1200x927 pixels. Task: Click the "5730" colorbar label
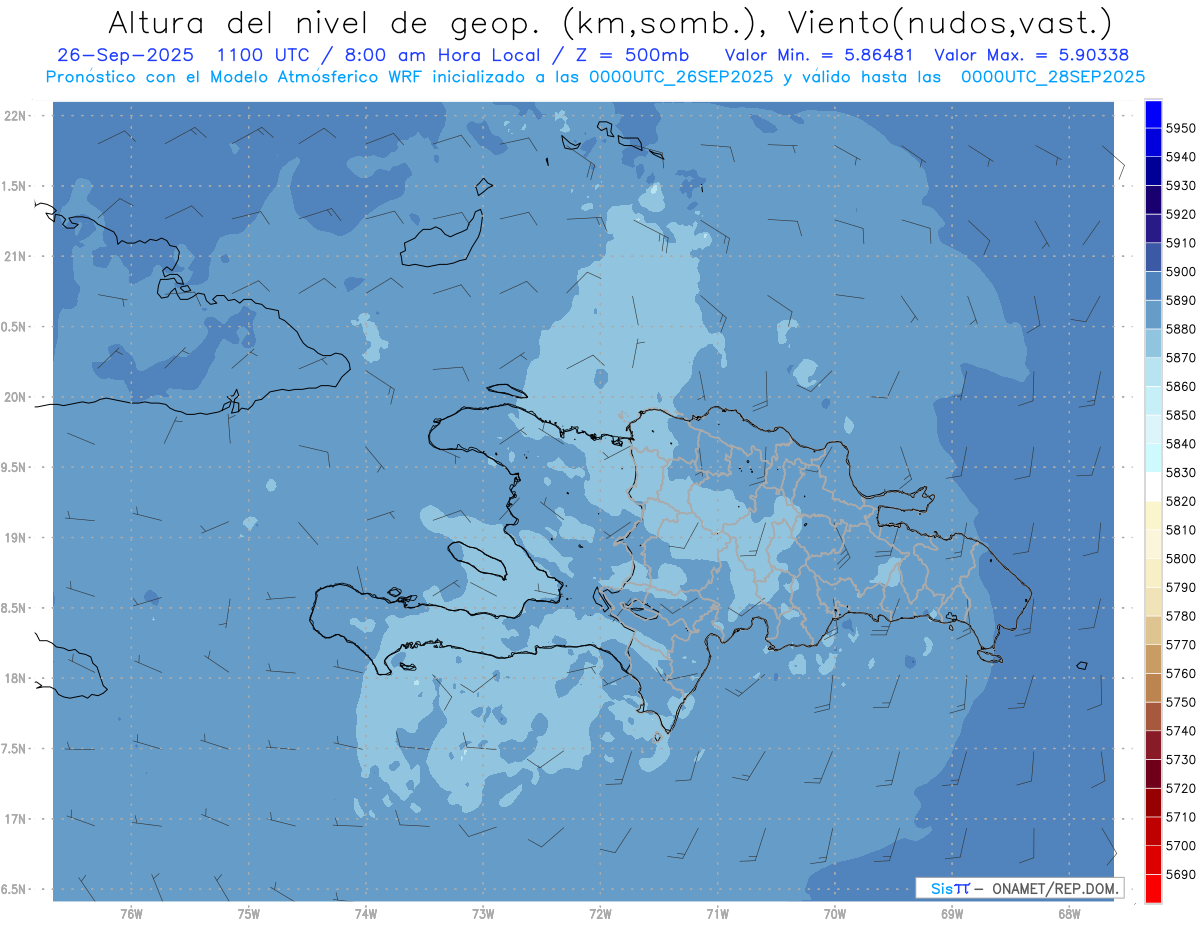pyautogui.click(x=1181, y=759)
